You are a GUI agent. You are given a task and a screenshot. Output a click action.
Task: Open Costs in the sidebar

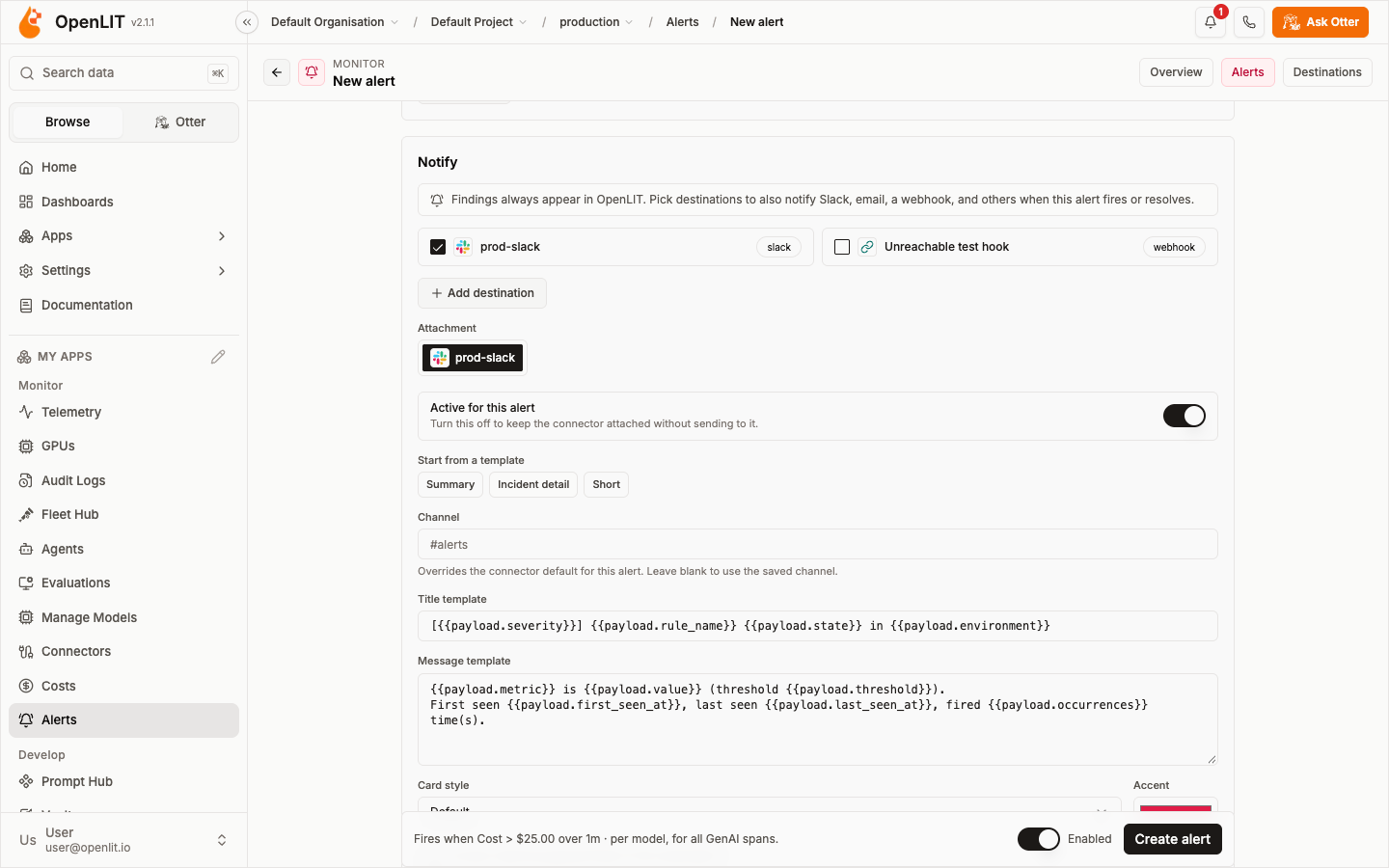(123, 686)
